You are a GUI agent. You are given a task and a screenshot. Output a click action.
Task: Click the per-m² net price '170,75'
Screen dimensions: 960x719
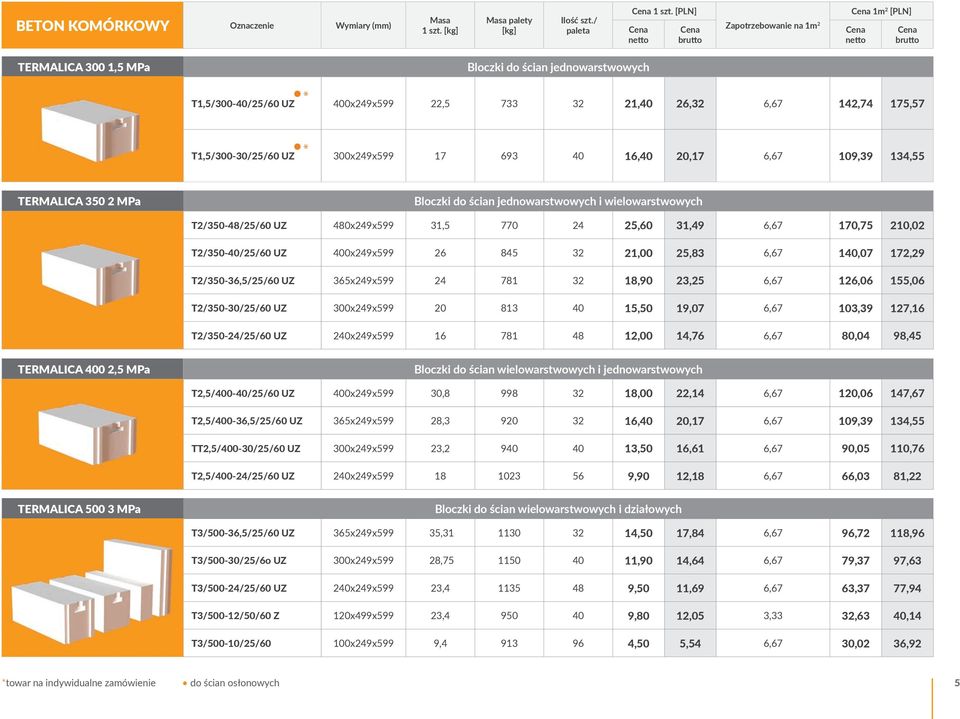[x=855, y=225]
